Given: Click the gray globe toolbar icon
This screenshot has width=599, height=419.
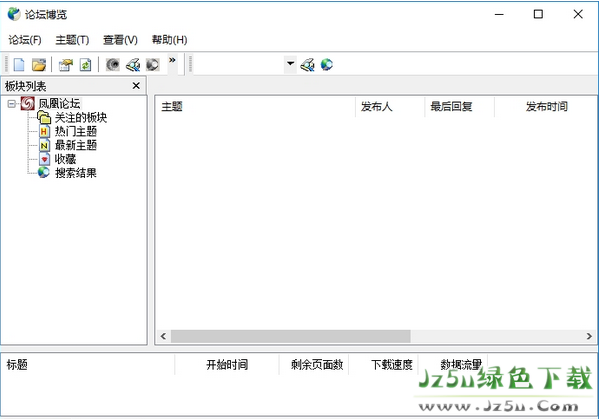Looking at the screenshot, I should [x=152, y=65].
